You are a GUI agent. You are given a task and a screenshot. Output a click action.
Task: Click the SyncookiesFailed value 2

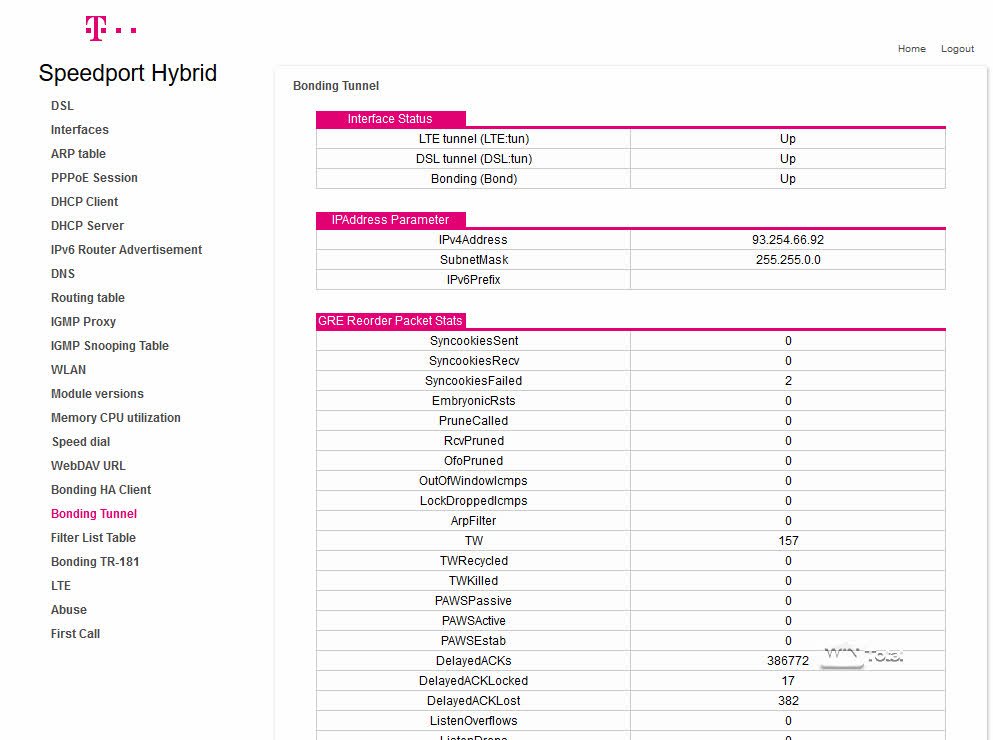coord(788,381)
